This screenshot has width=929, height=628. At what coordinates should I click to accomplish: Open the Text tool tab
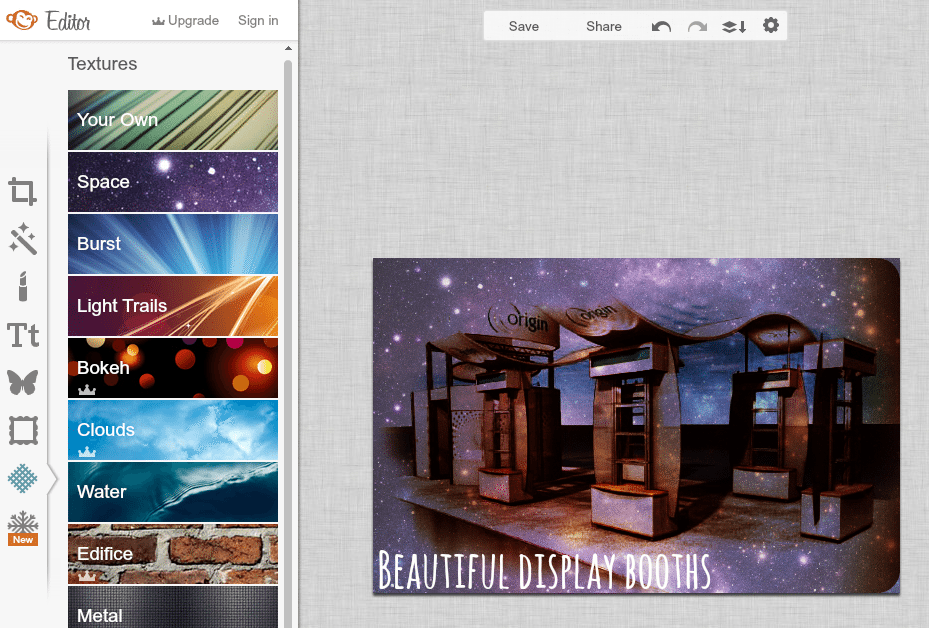click(x=23, y=335)
